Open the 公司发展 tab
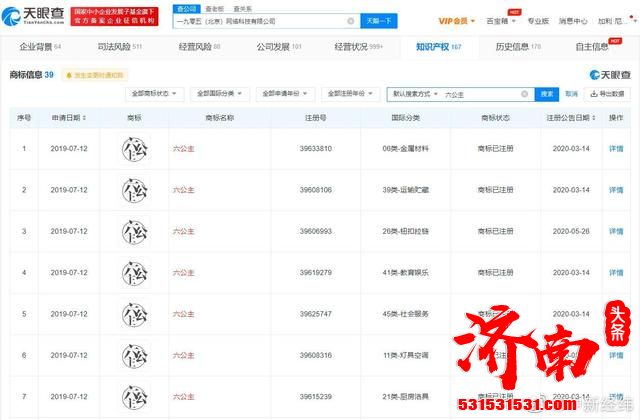 point(279,47)
